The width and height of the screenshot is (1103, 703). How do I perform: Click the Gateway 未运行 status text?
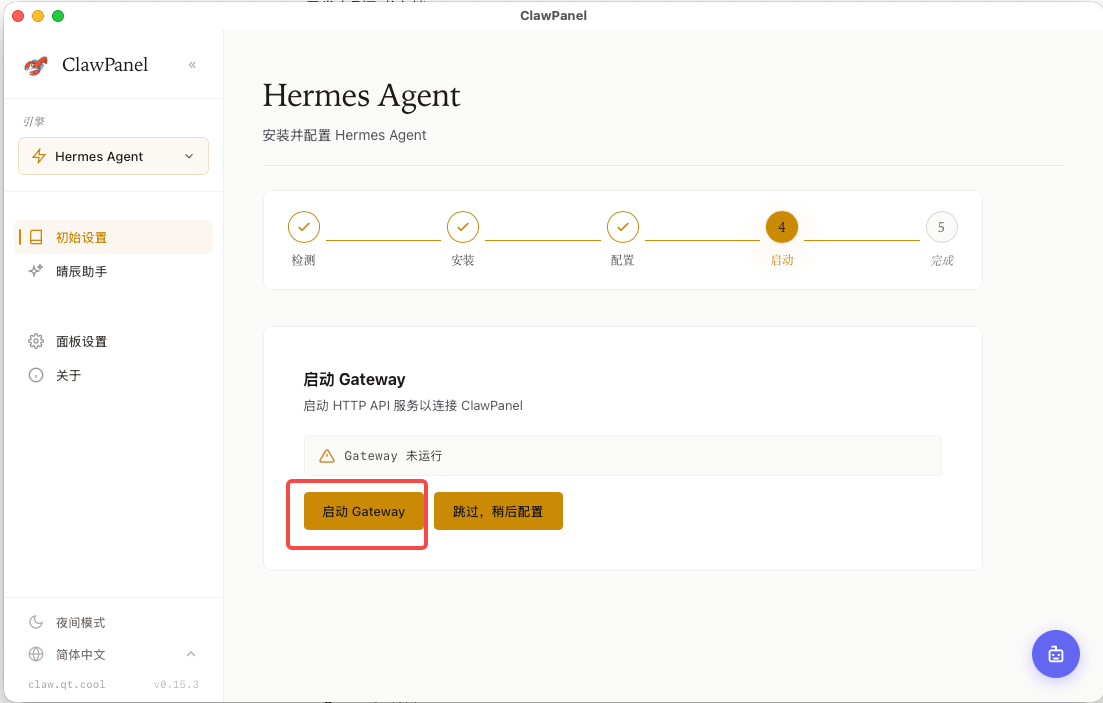[x=393, y=456]
